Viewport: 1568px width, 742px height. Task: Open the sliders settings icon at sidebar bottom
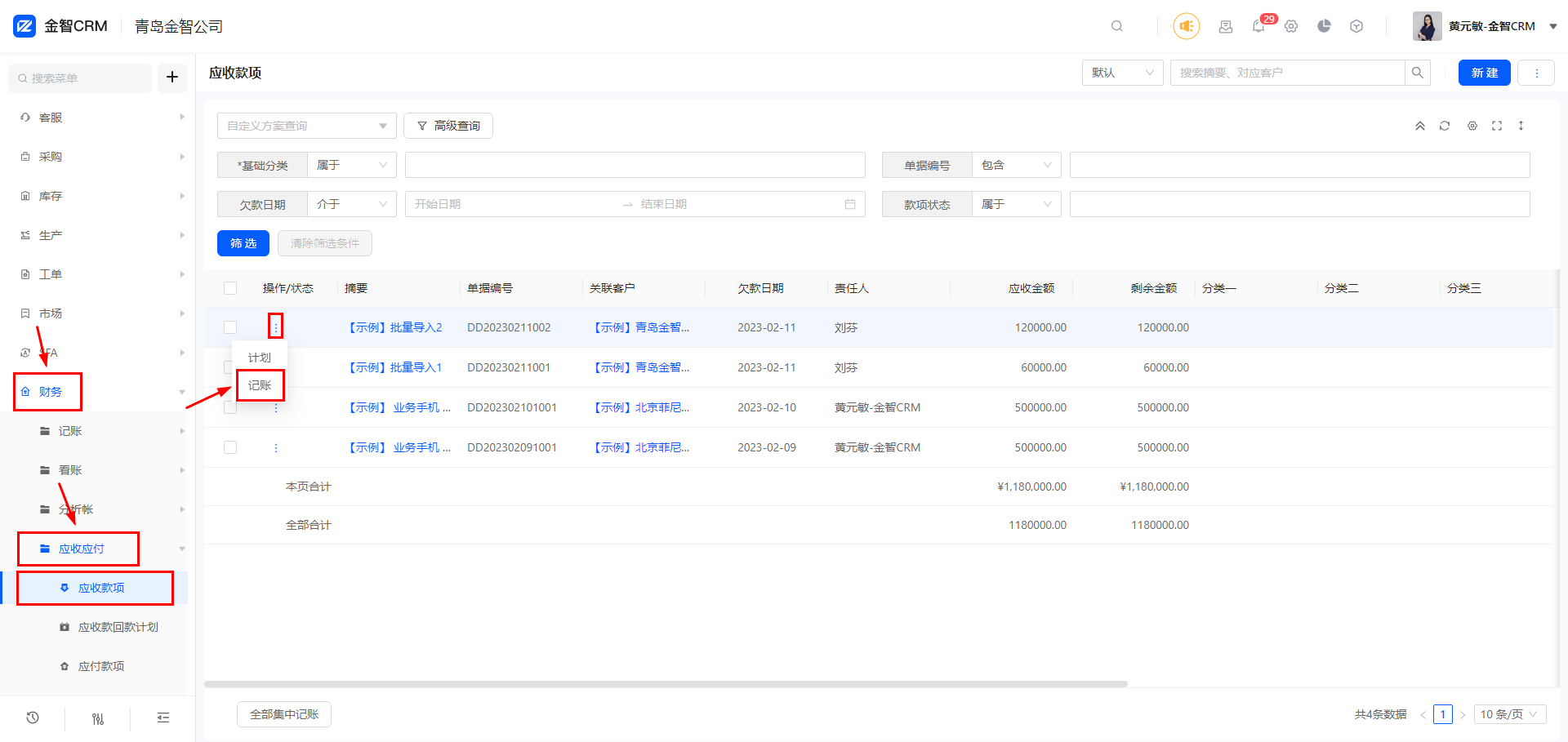98,718
